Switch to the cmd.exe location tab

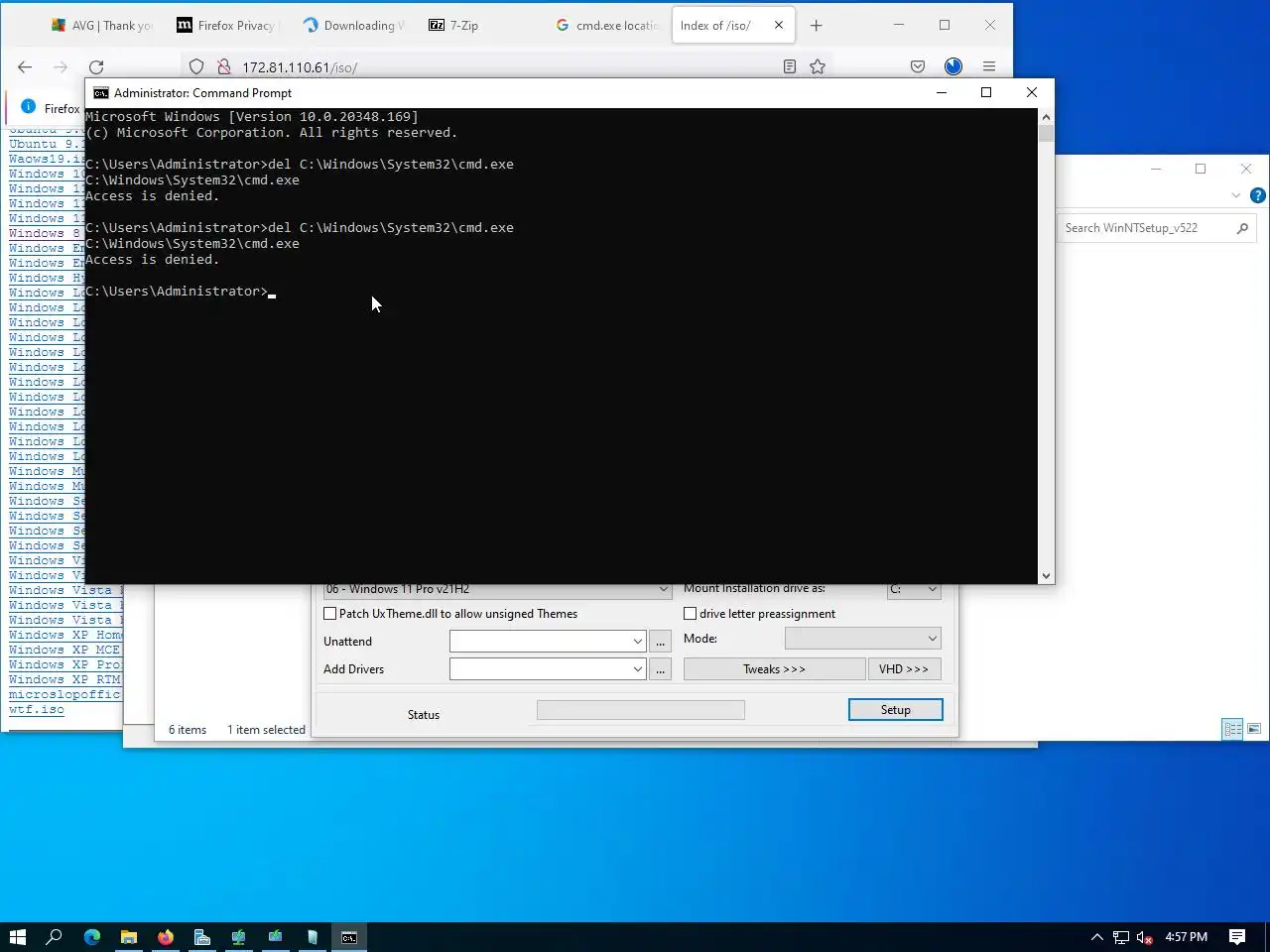pyautogui.click(x=607, y=26)
